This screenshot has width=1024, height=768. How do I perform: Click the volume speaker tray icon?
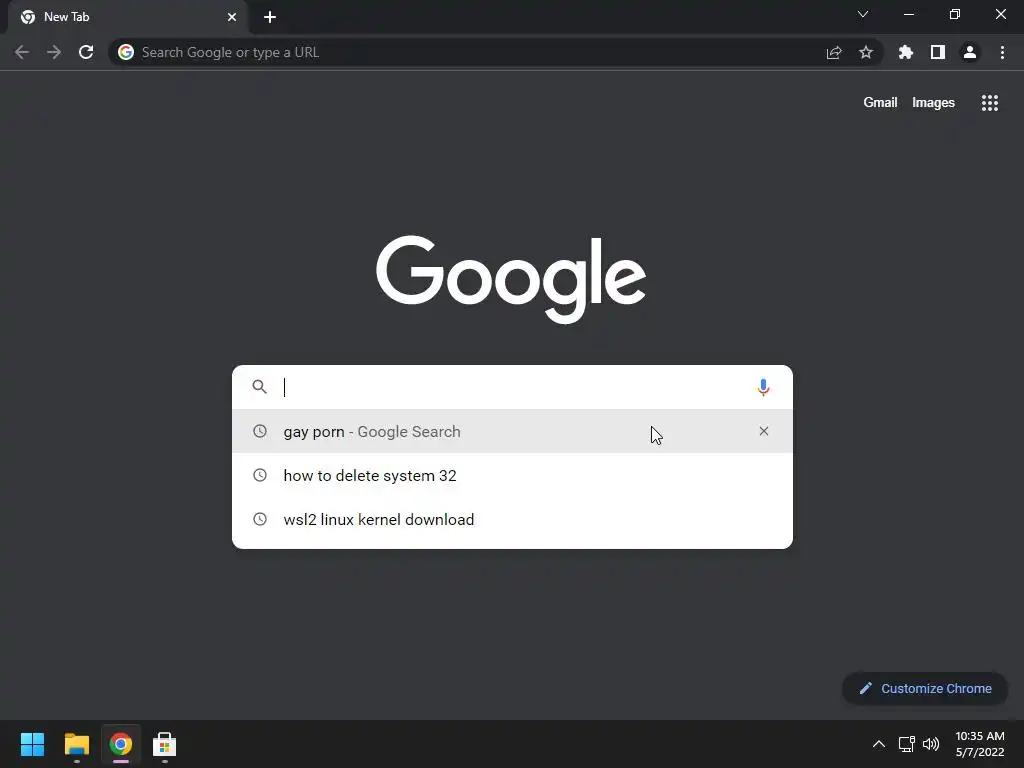coord(931,744)
